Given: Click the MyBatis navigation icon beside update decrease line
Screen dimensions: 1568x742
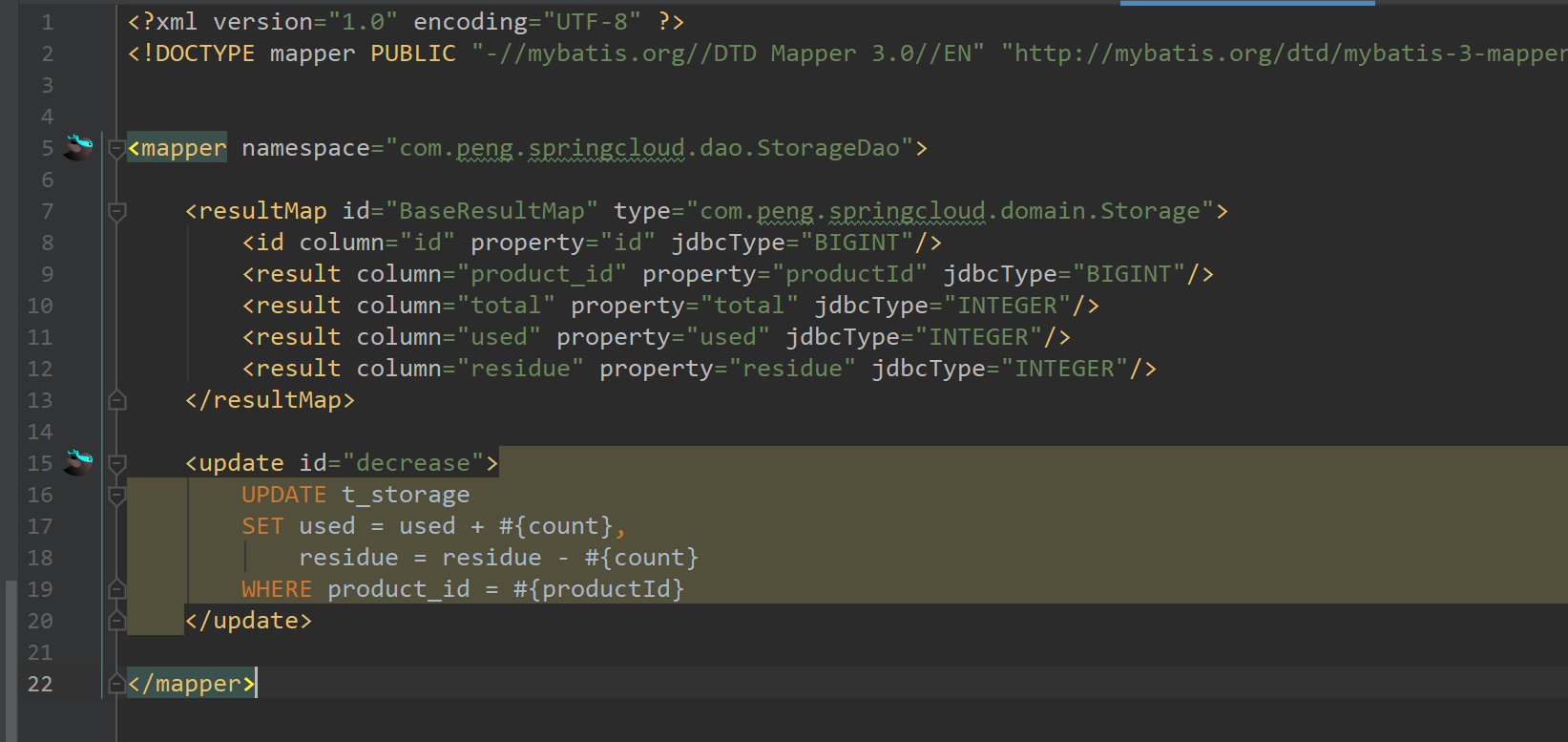Looking at the screenshot, I should pyautogui.click(x=78, y=462).
